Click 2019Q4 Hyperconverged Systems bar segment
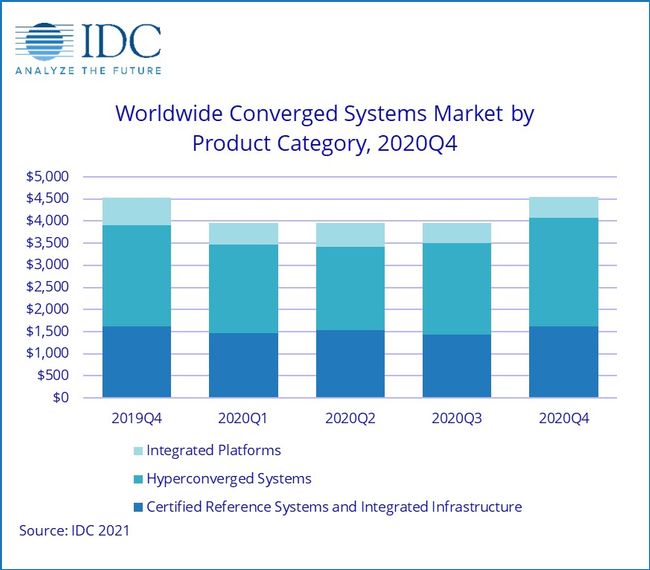650x570 pixels. (137, 276)
